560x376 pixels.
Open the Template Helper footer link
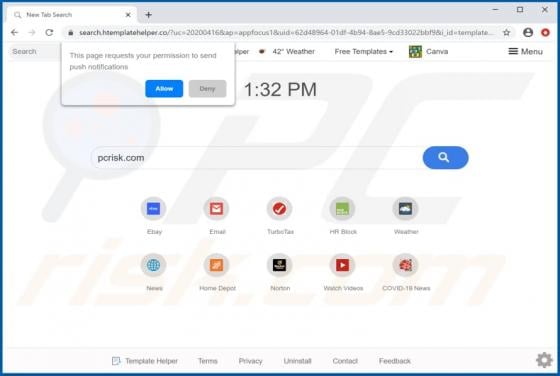coord(151,361)
